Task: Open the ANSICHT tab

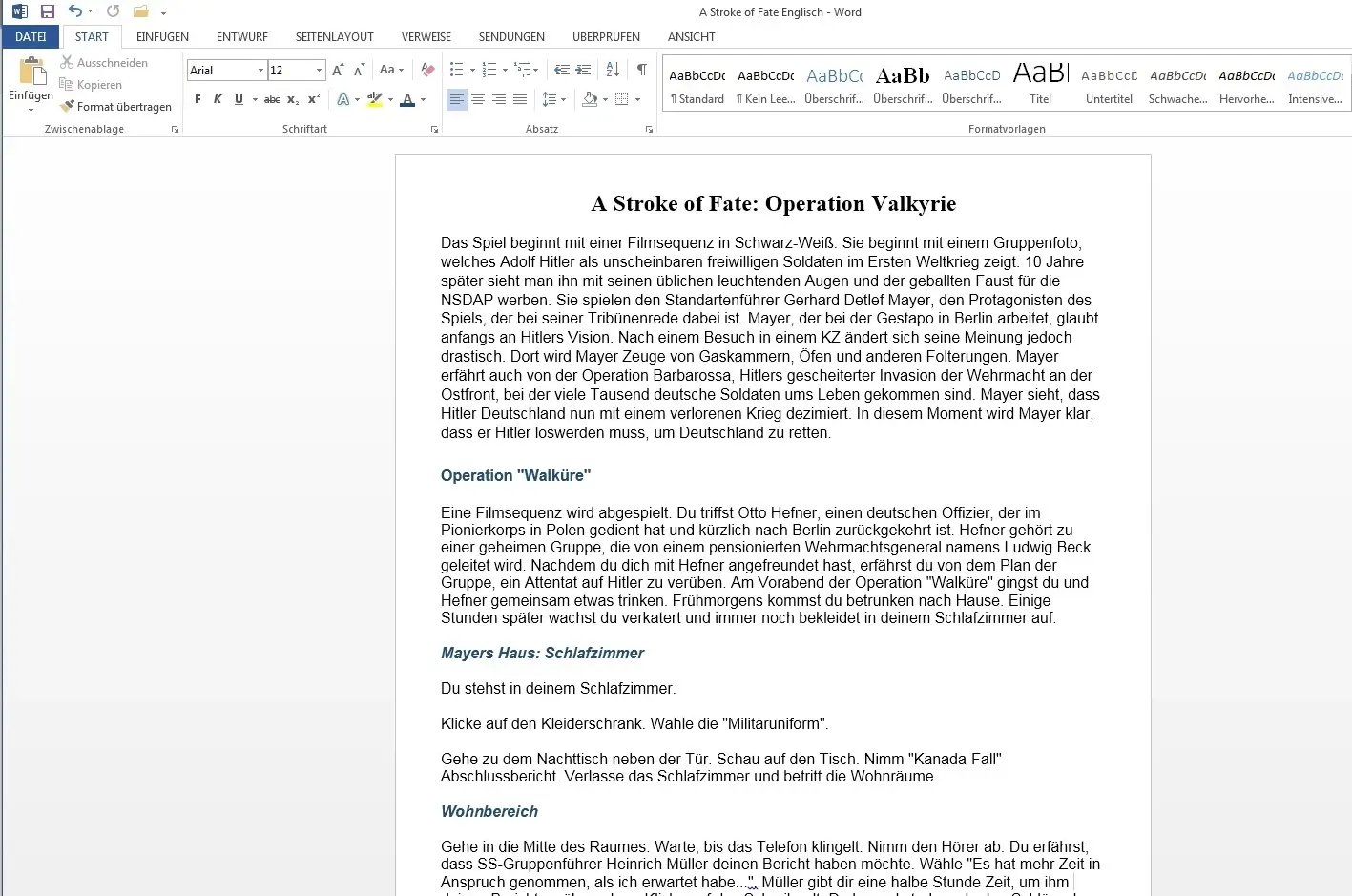Action: (691, 36)
